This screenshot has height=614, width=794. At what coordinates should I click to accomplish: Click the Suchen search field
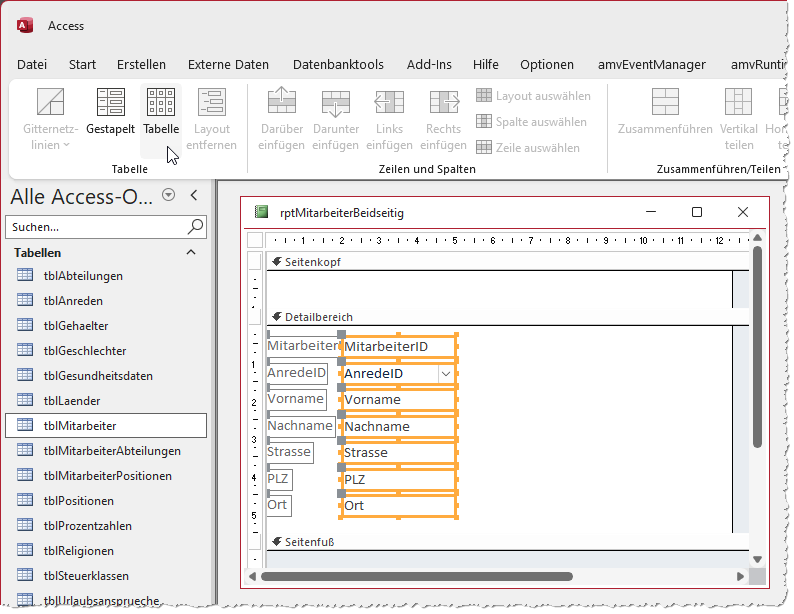pyautogui.click(x=96, y=227)
